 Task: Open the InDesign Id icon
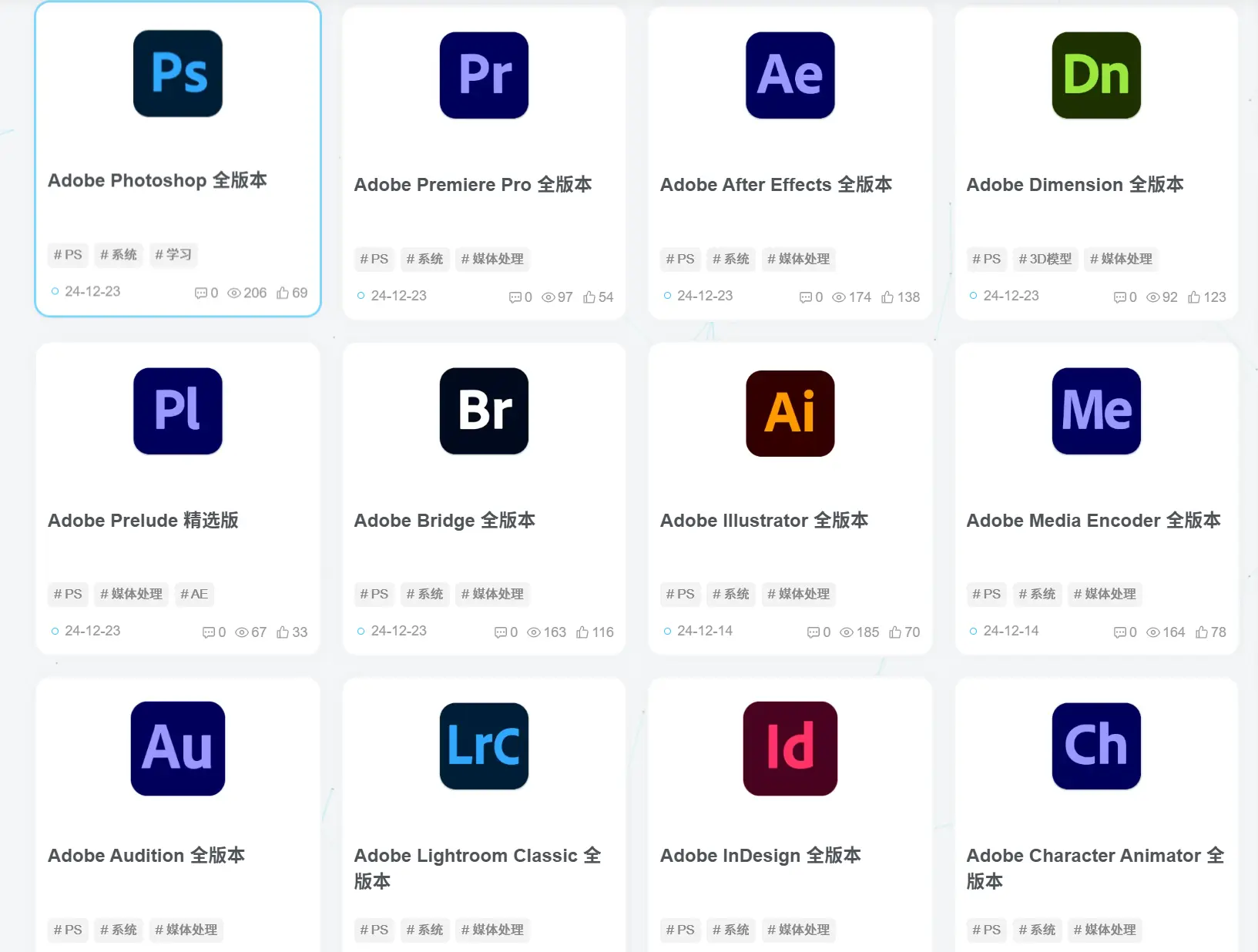(790, 748)
